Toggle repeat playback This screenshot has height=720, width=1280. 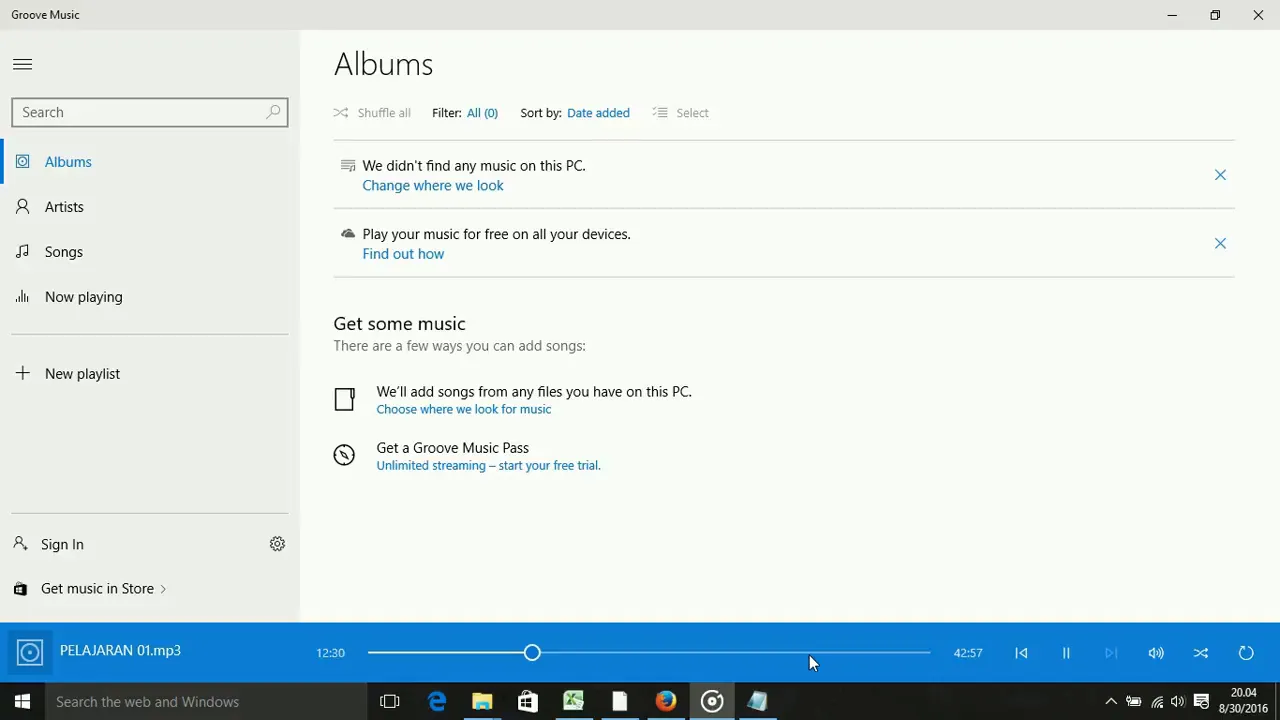pos(1246,653)
